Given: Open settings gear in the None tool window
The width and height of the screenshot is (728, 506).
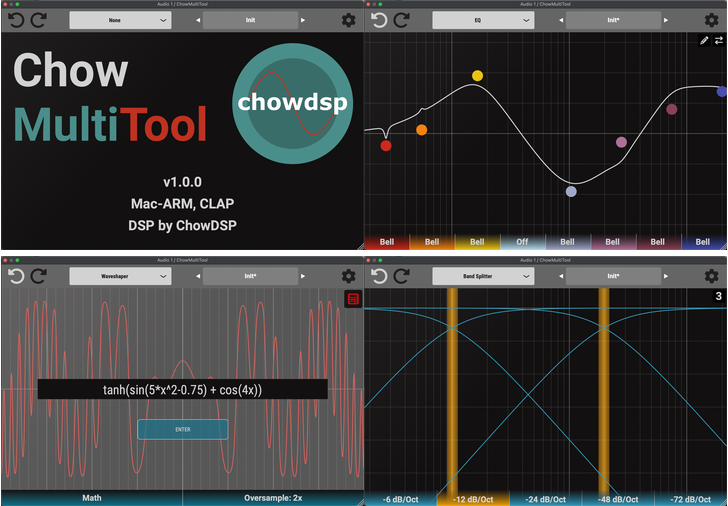Looking at the screenshot, I should 348,20.
